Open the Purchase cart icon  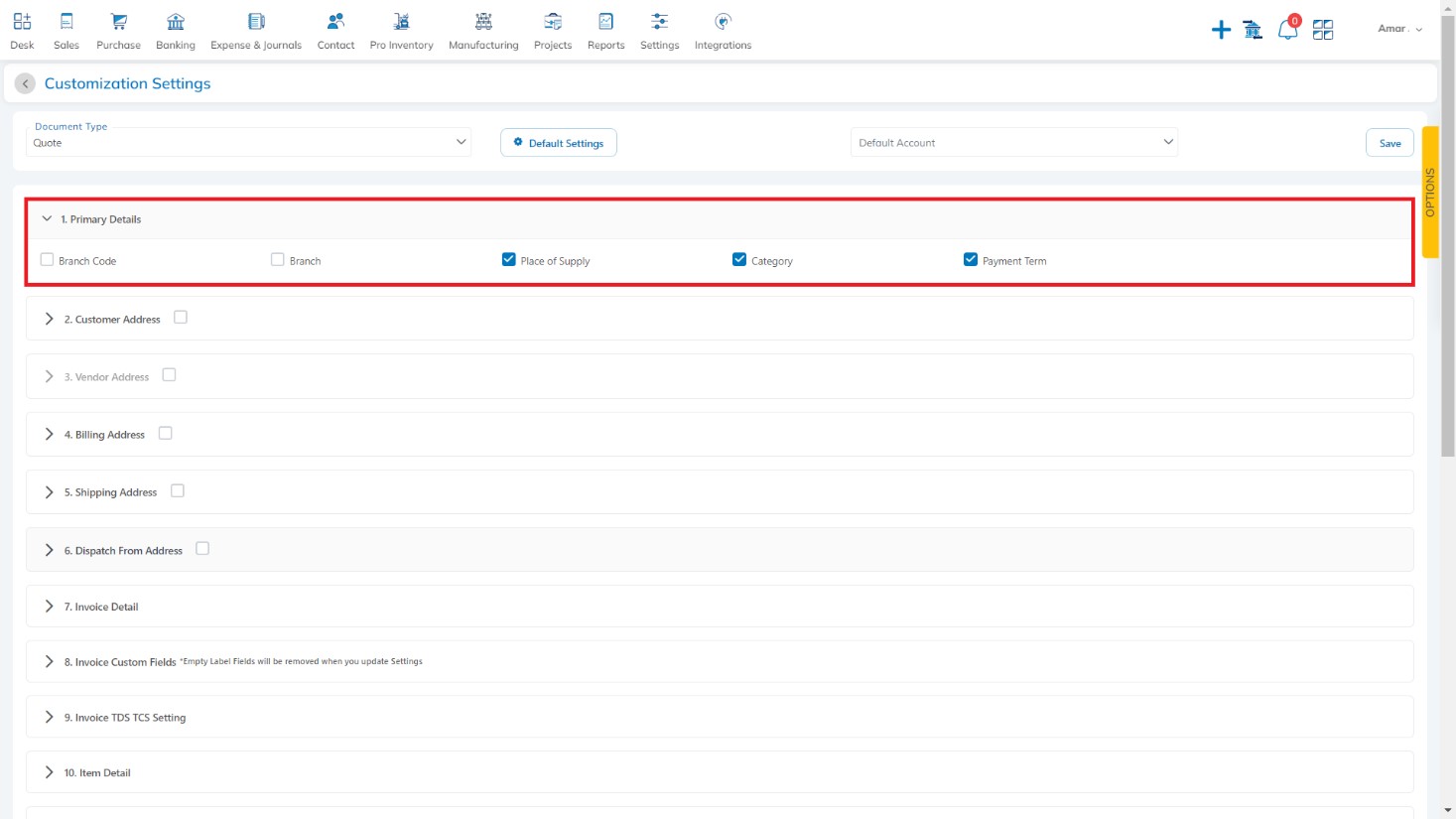[118, 22]
